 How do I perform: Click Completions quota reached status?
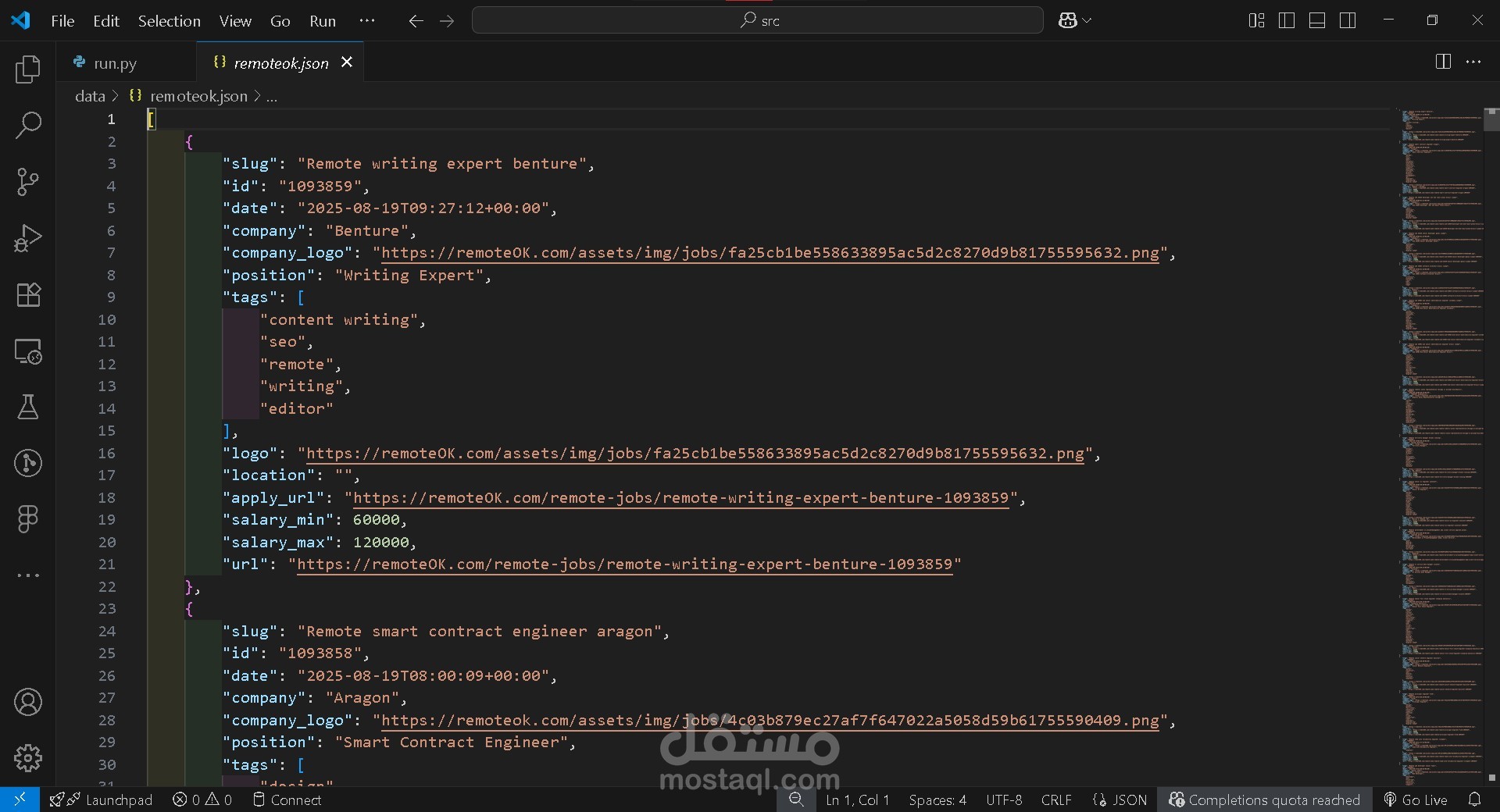[x=1265, y=800]
